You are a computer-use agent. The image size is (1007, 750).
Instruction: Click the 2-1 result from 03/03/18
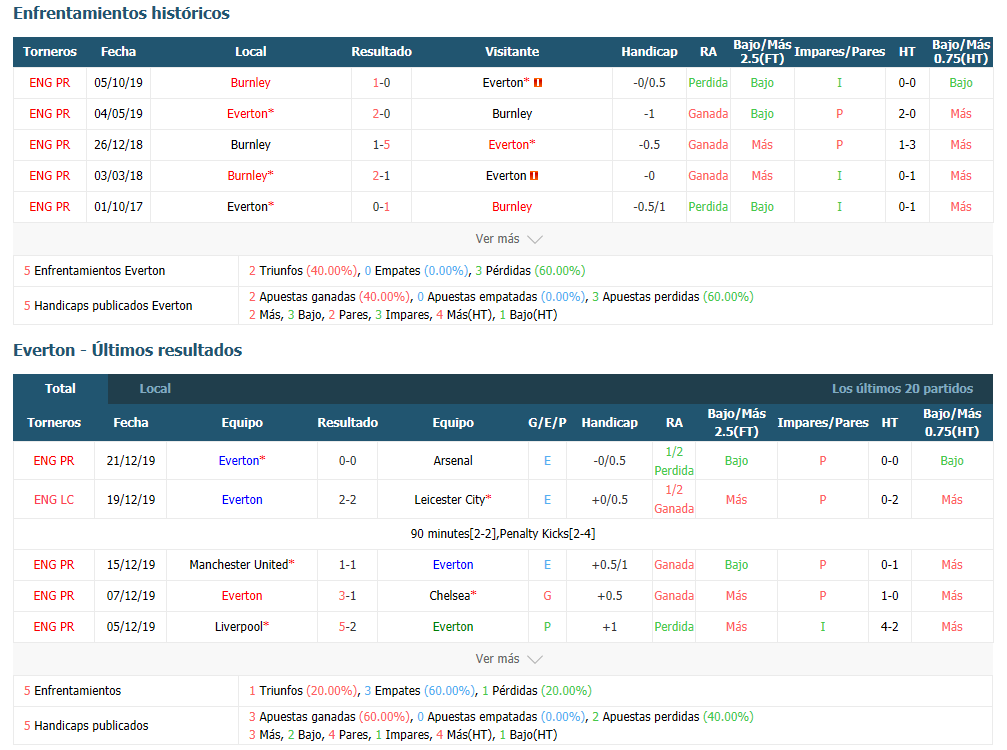[381, 176]
